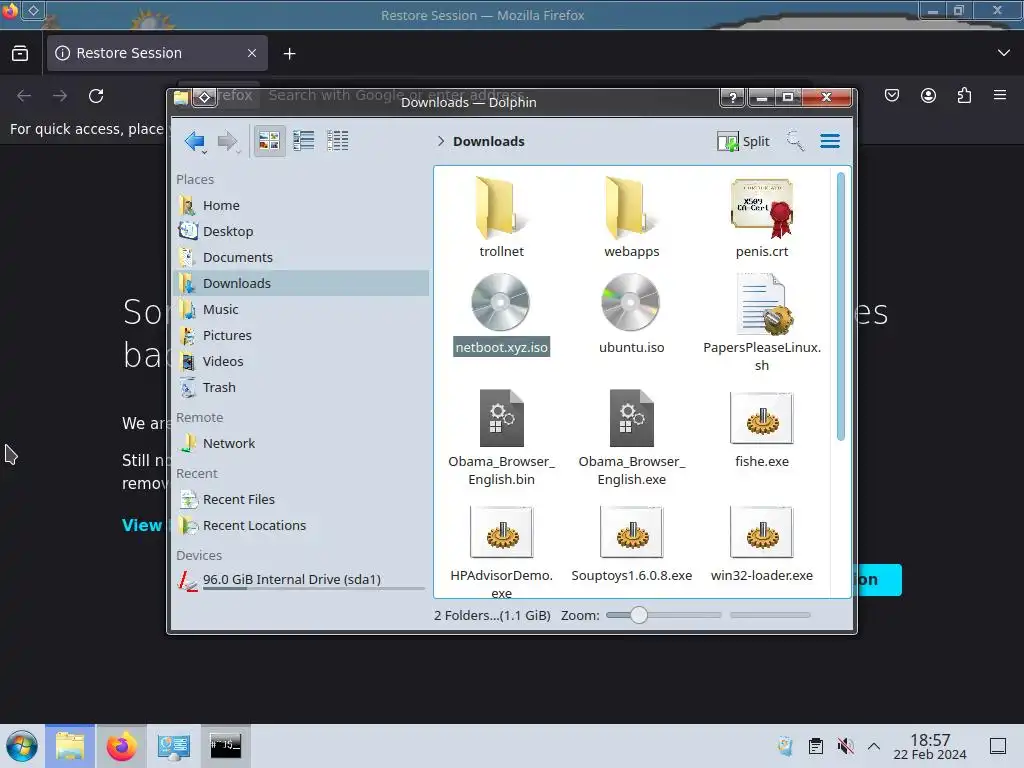
Task: Select the trollnet folder icon
Action: (501, 208)
